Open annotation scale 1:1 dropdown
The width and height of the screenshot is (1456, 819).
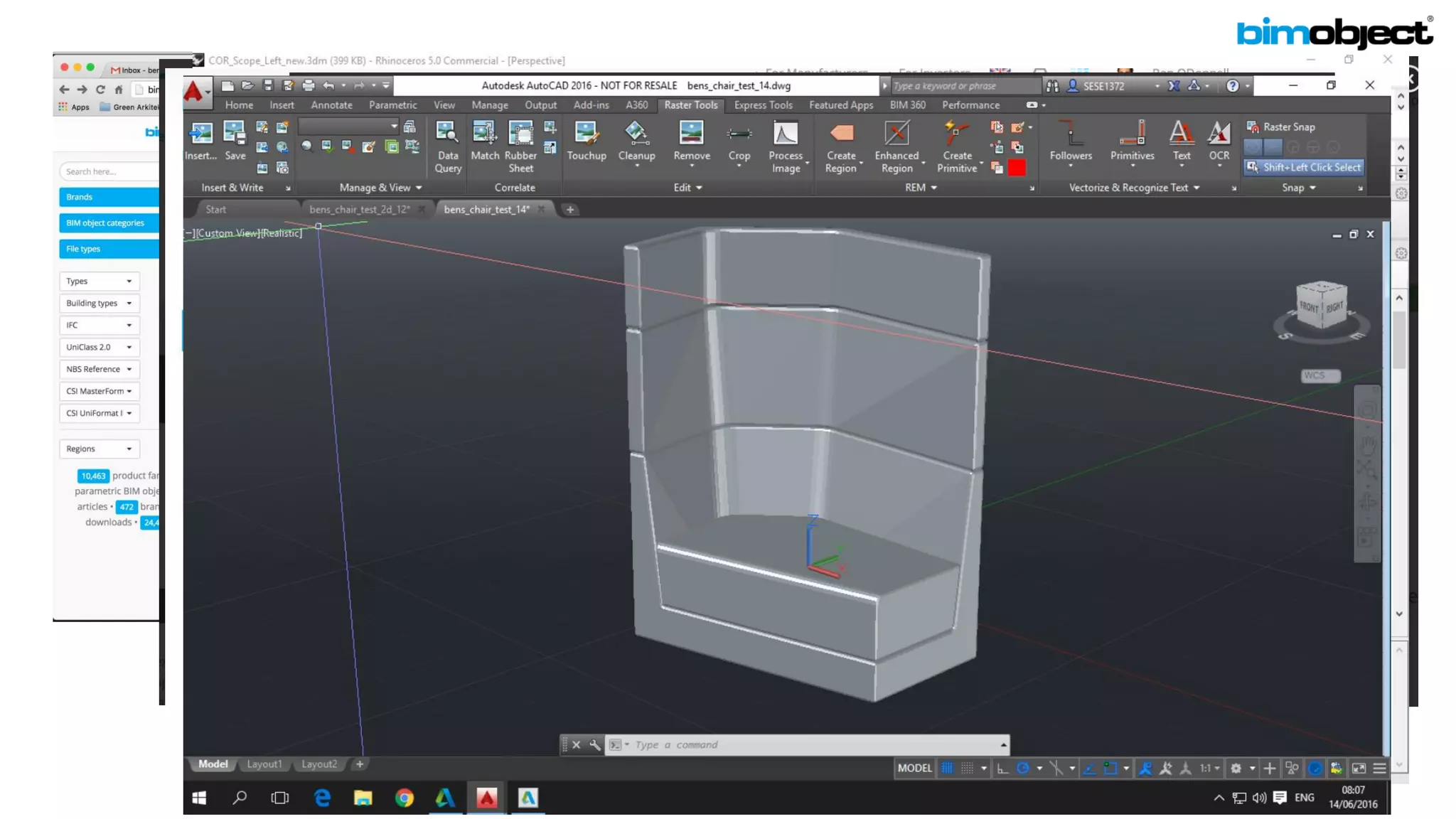pos(1209,768)
